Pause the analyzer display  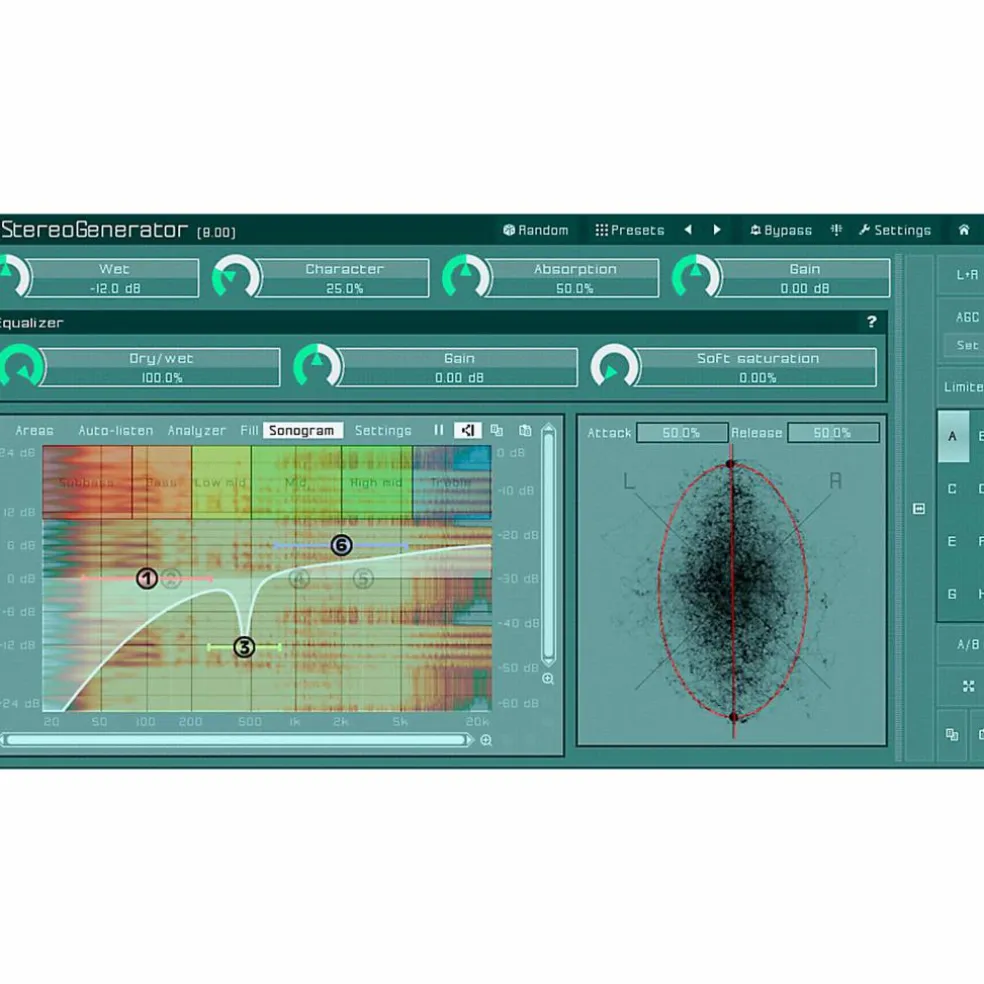coord(438,430)
